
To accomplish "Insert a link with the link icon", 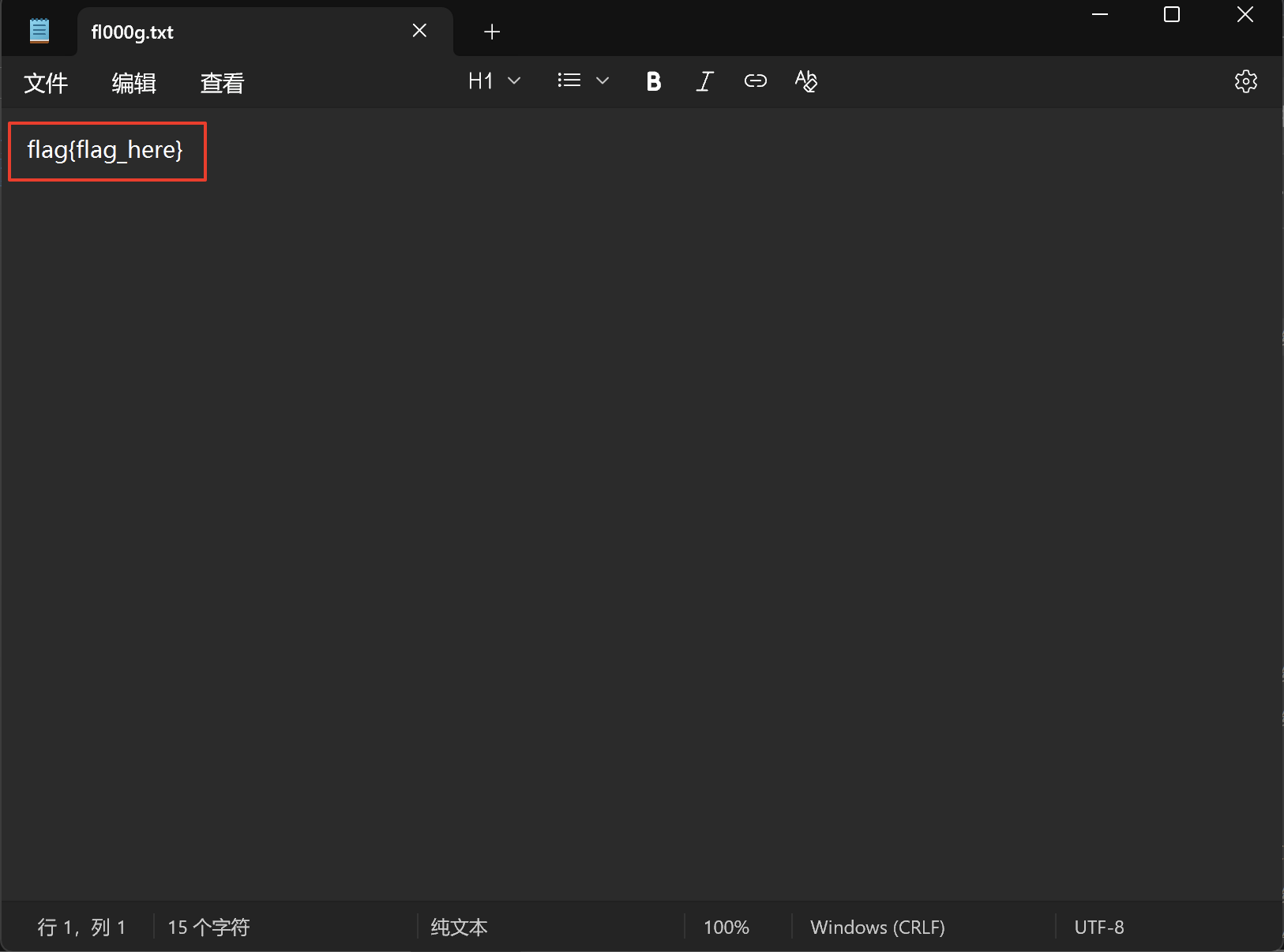I will coord(755,81).
